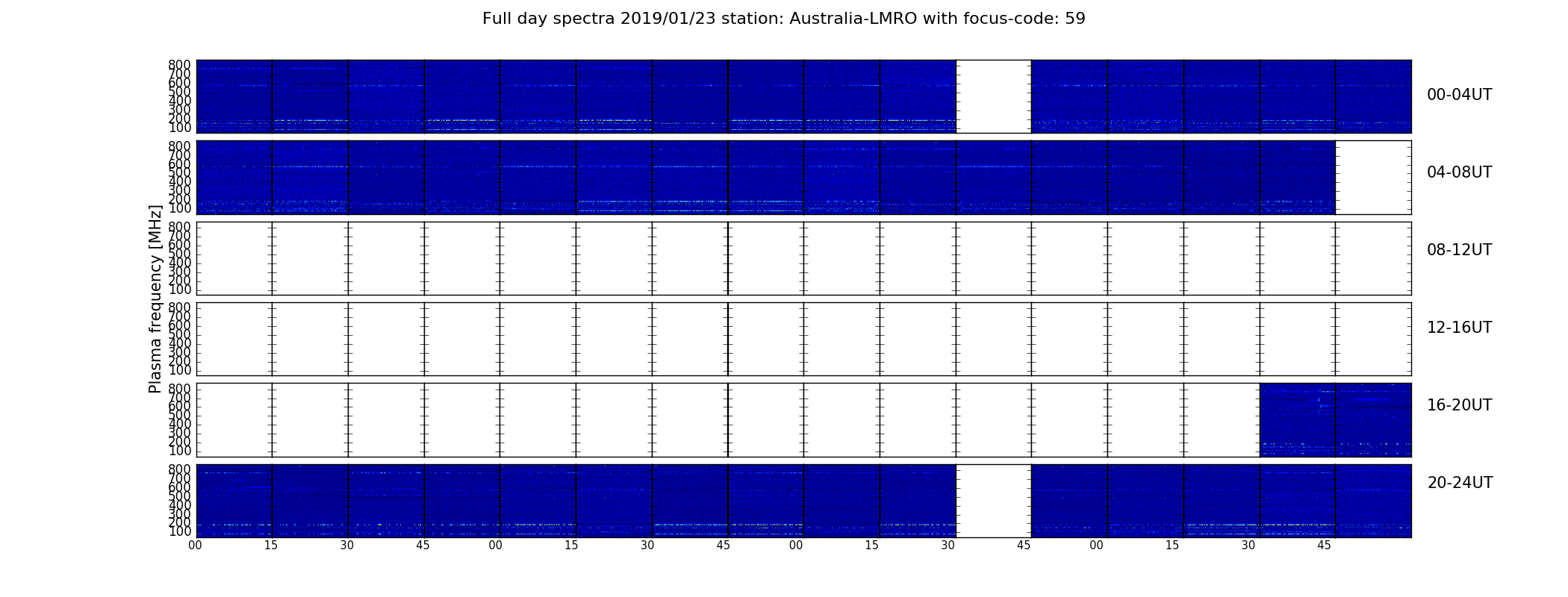This screenshot has height=597, width=1568.
Task: Click the empty 08-12UT spectrum plot
Action: tap(803, 258)
